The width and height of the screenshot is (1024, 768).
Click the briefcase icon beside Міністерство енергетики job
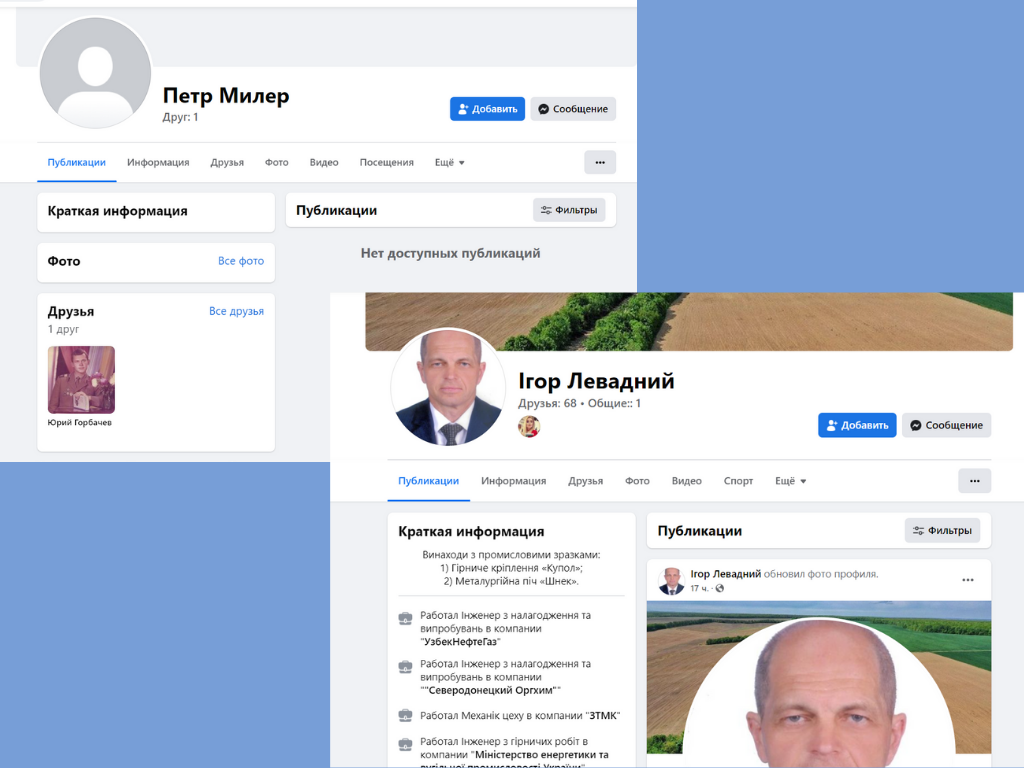[x=406, y=744]
